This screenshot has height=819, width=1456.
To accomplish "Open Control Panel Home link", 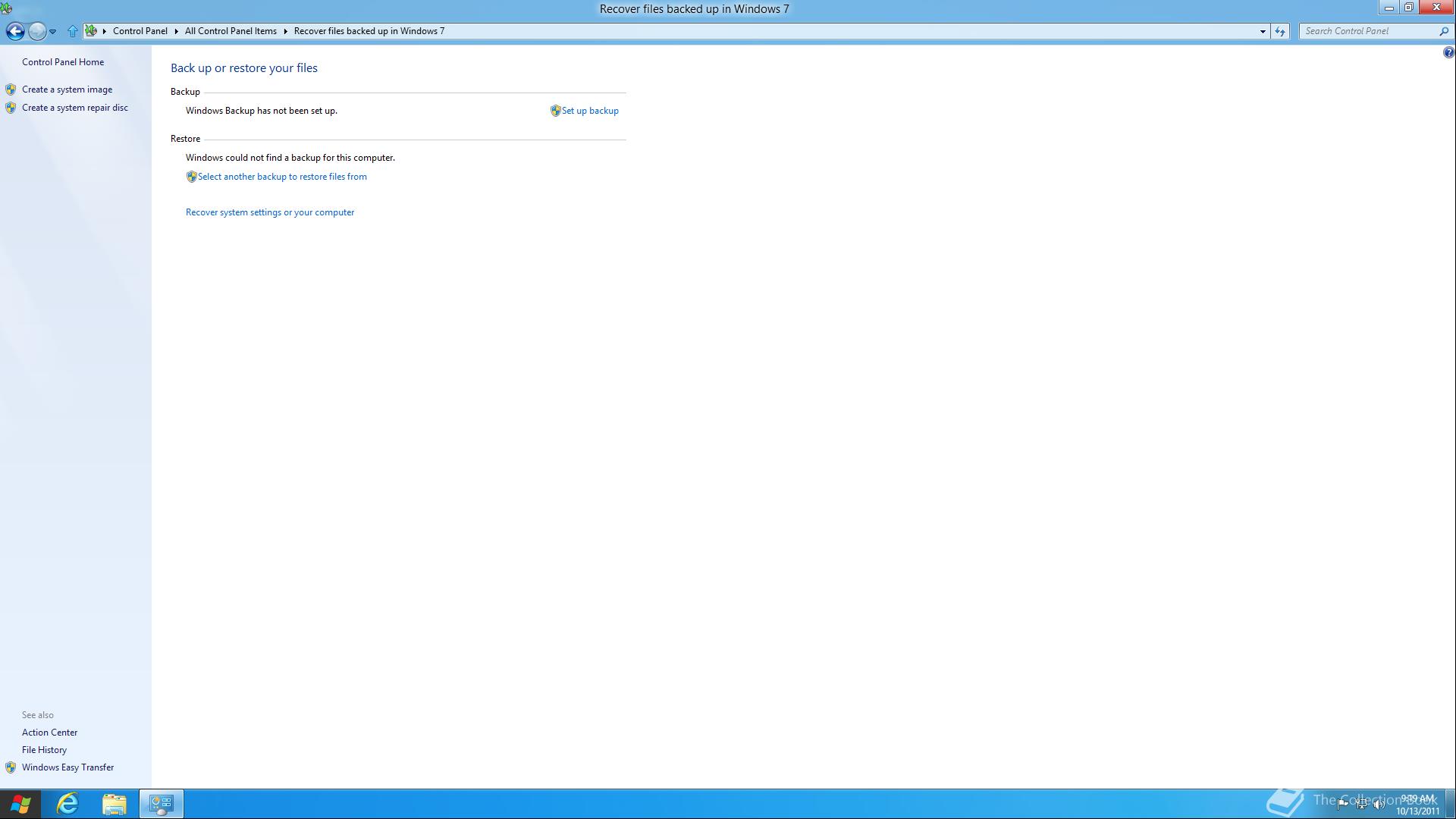I will [x=63, y=62].
